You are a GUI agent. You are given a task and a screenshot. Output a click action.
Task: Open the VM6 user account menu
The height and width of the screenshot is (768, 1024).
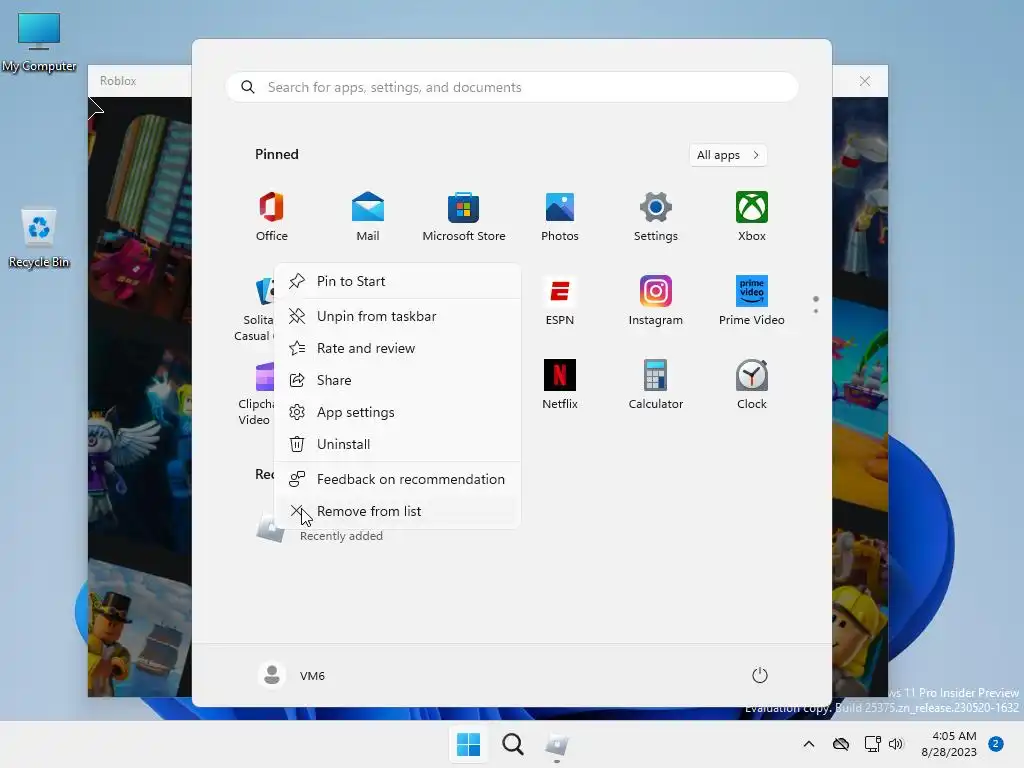[x=292, y=675]
